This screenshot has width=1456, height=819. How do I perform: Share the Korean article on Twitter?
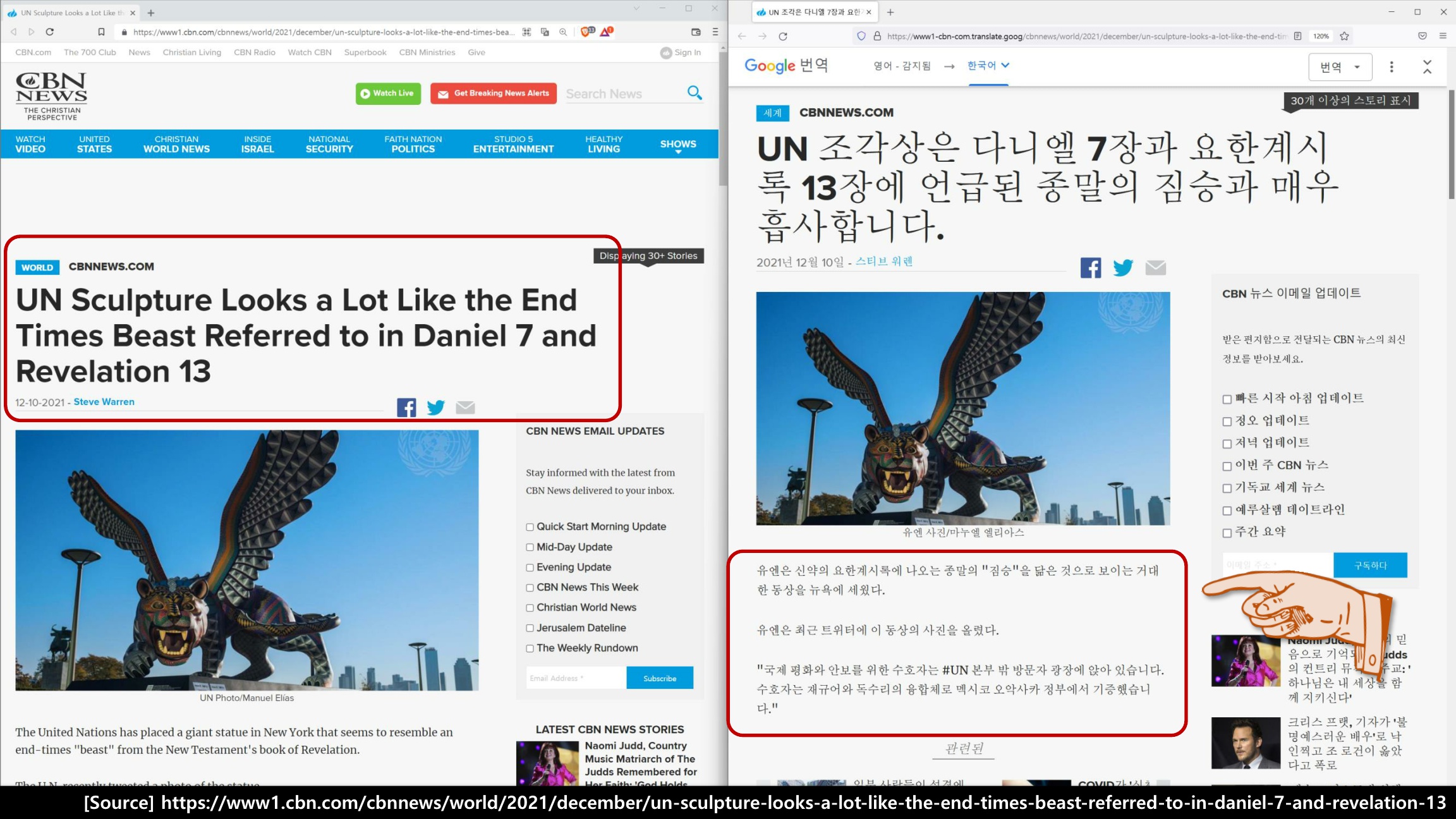pos(1123,268)
